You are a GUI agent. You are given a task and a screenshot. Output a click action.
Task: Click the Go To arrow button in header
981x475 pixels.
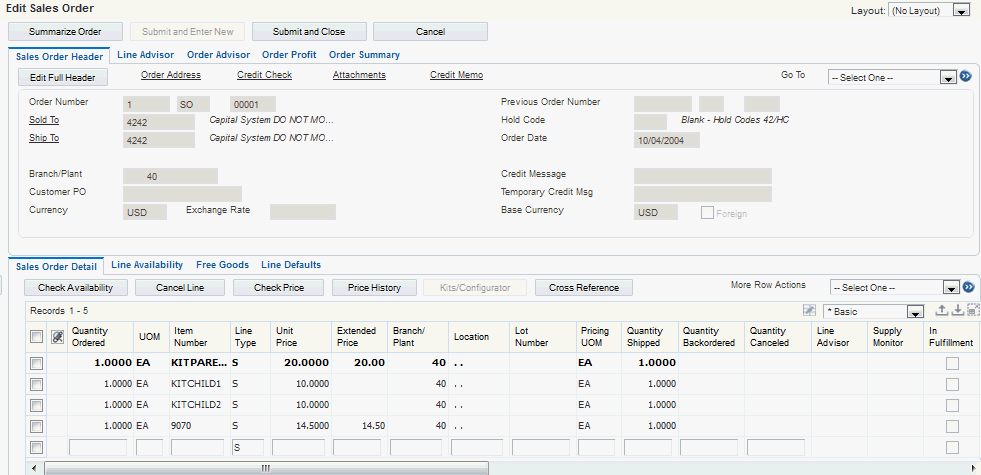click(x=966, y=76)
